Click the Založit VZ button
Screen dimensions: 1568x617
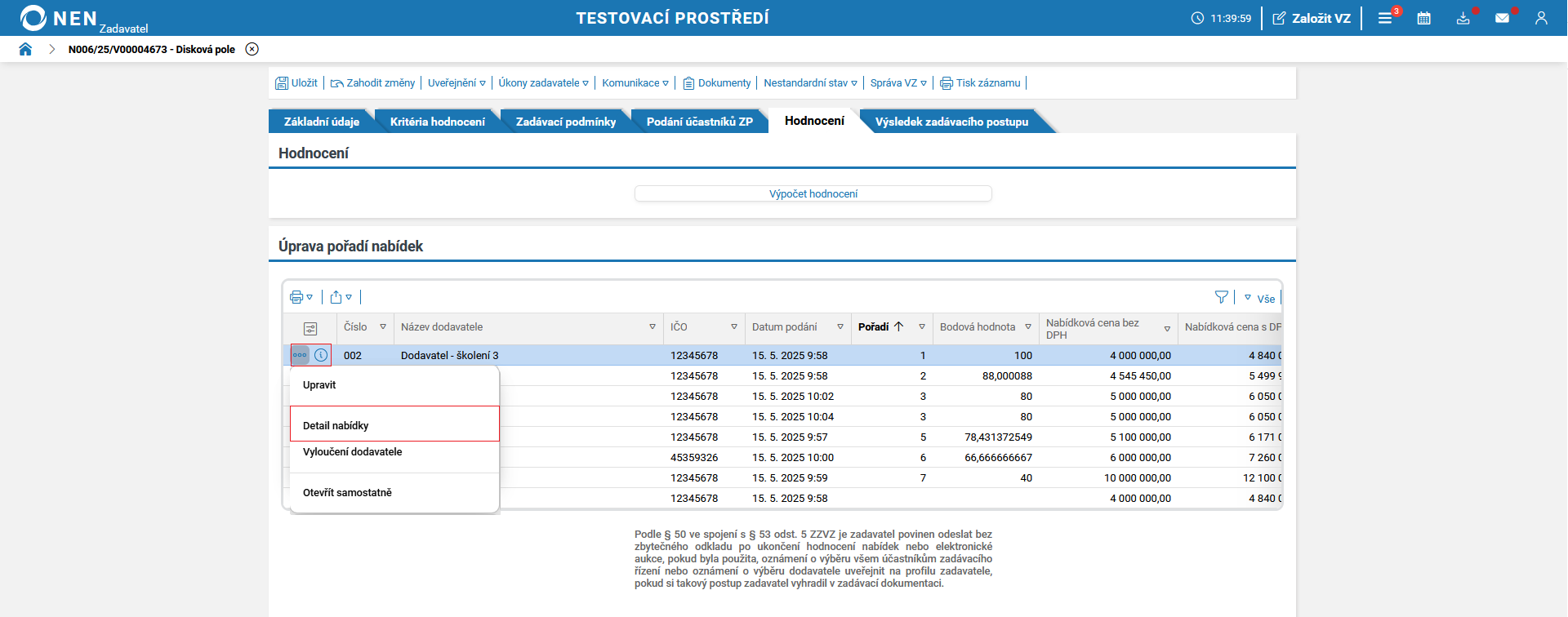coord(1312,18)
